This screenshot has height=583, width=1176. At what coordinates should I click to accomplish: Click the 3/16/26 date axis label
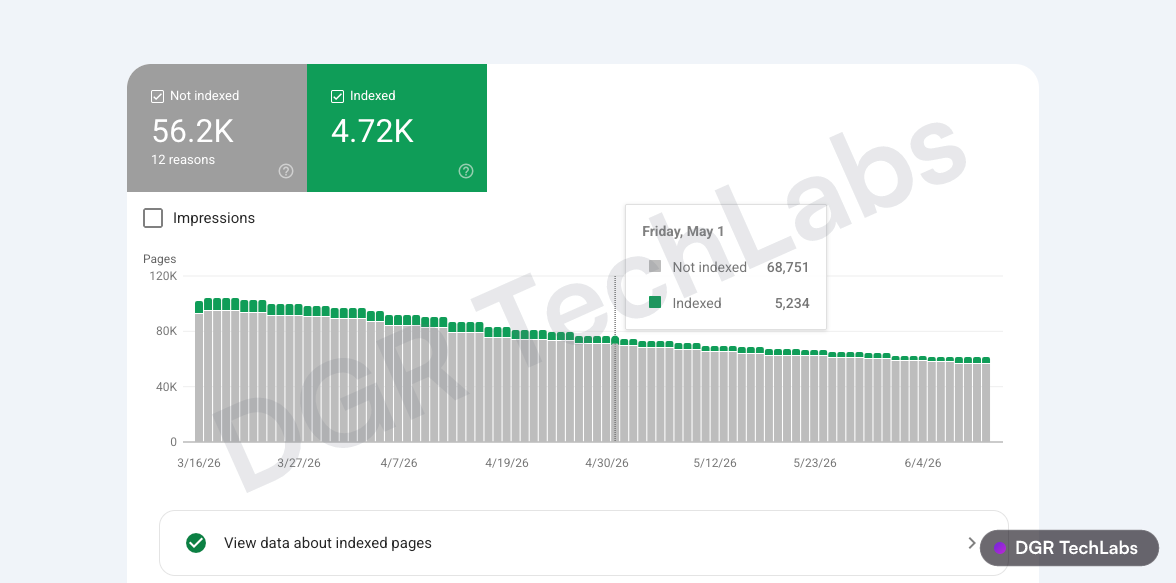pos(199,463)
